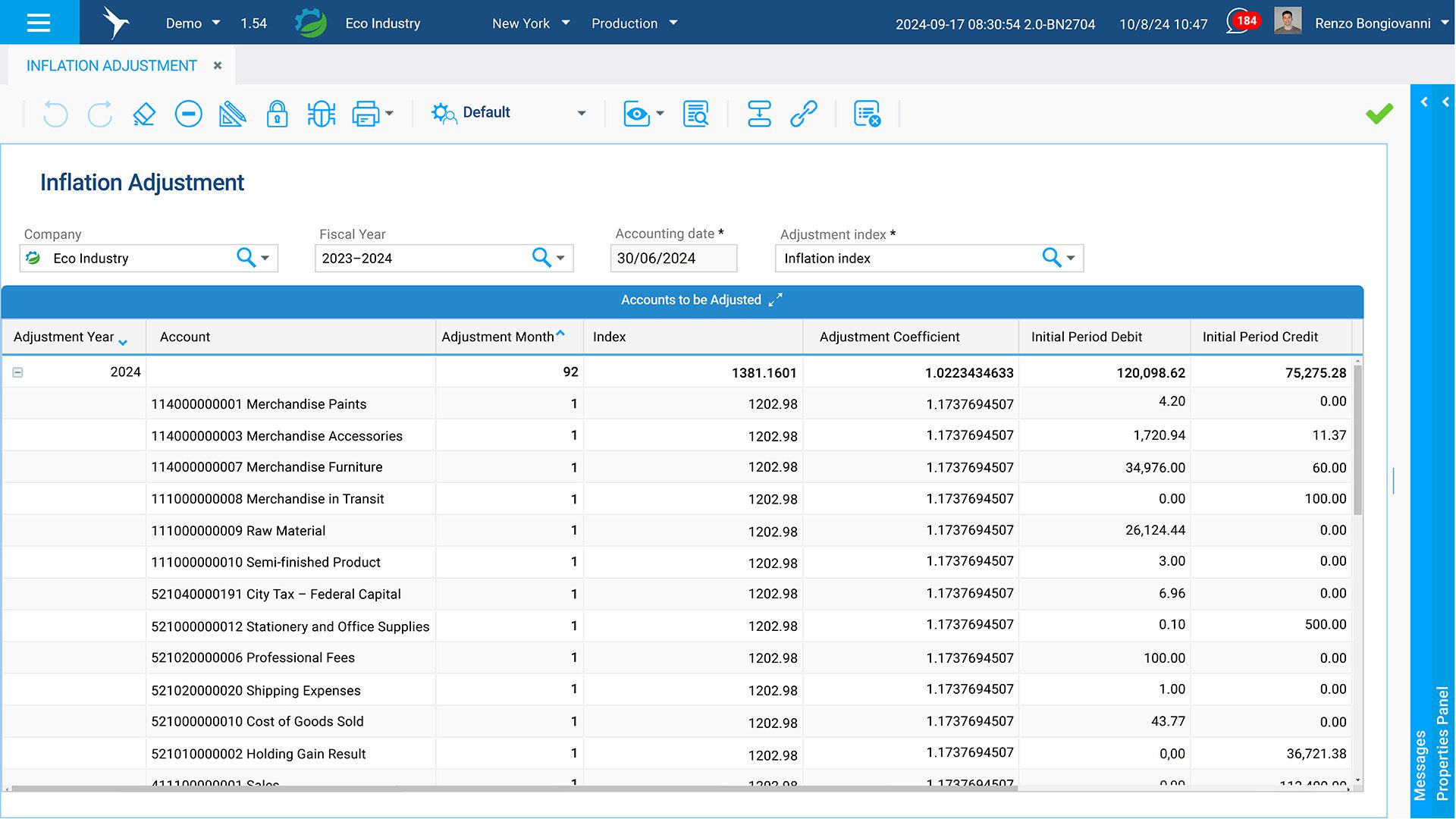The width and height of the screenshot is (1456, 819).
Task: Click the printer icon
Action: (366, 114)
